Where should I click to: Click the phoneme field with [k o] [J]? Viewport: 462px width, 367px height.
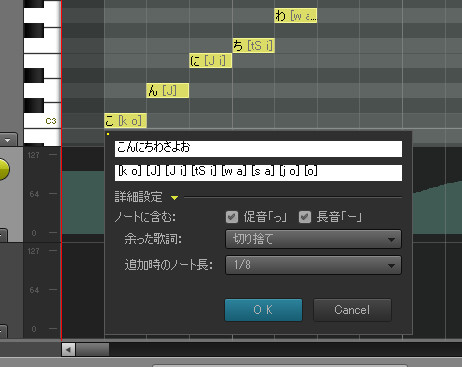coord(258,173)
